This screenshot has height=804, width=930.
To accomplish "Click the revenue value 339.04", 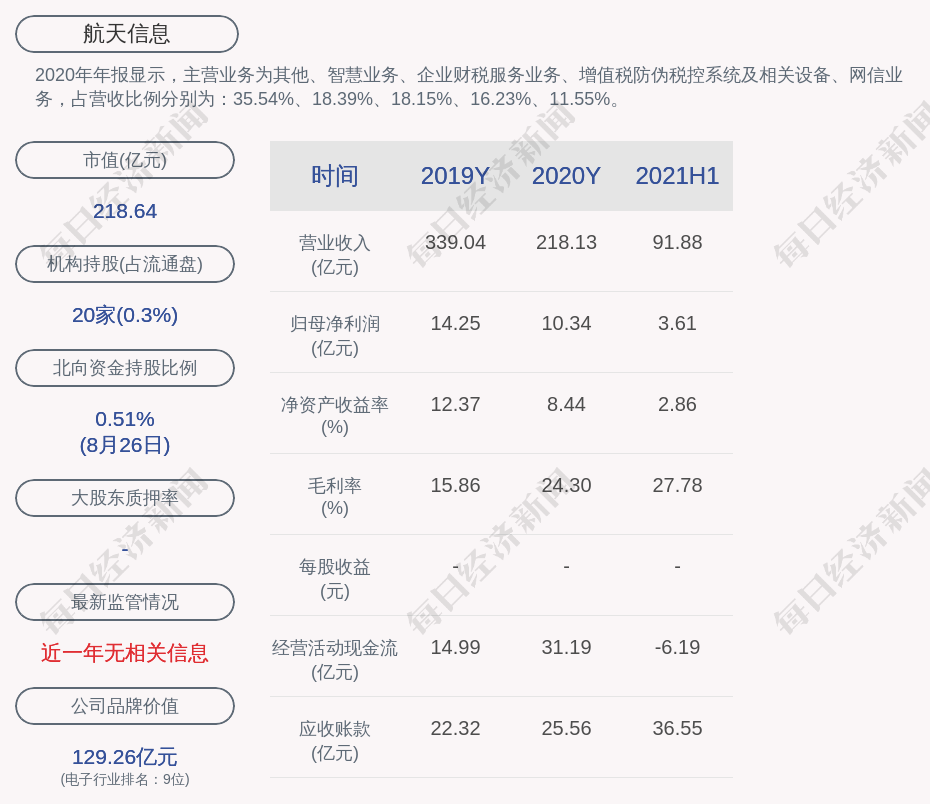I will pos(456,243).
